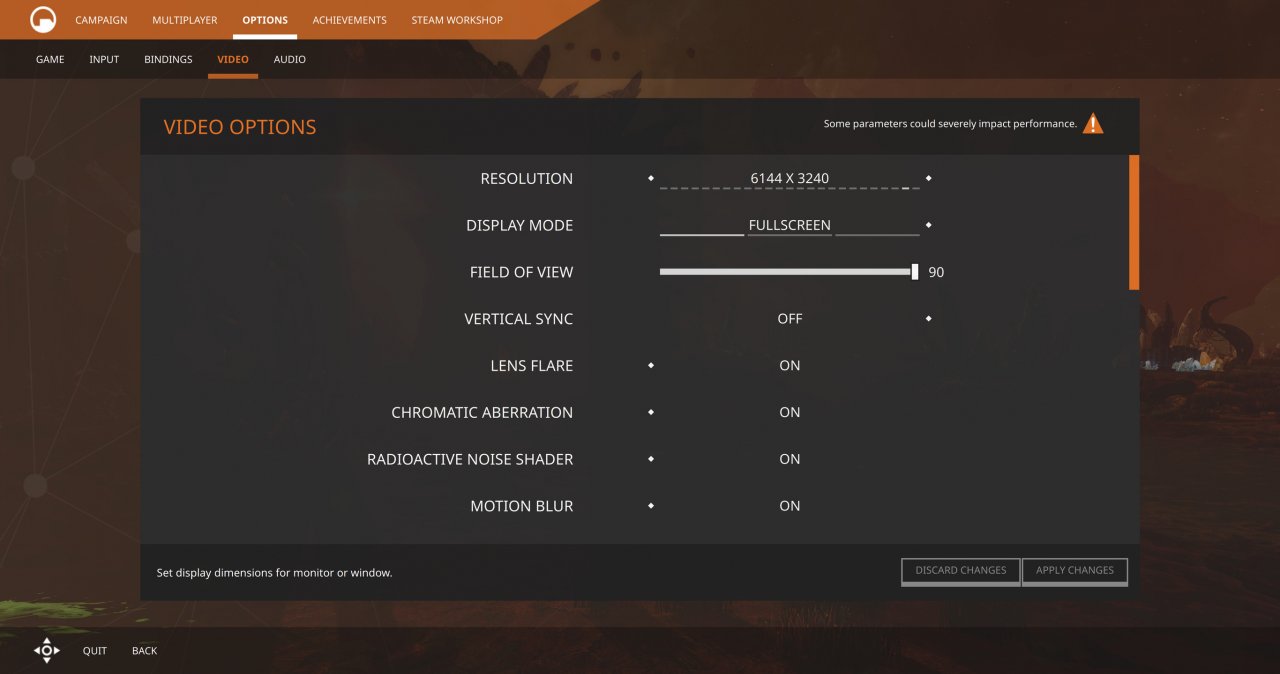Click the Video Options heading
The height and width of the screenshot is (674, 1280).
[x=240, y=127]
